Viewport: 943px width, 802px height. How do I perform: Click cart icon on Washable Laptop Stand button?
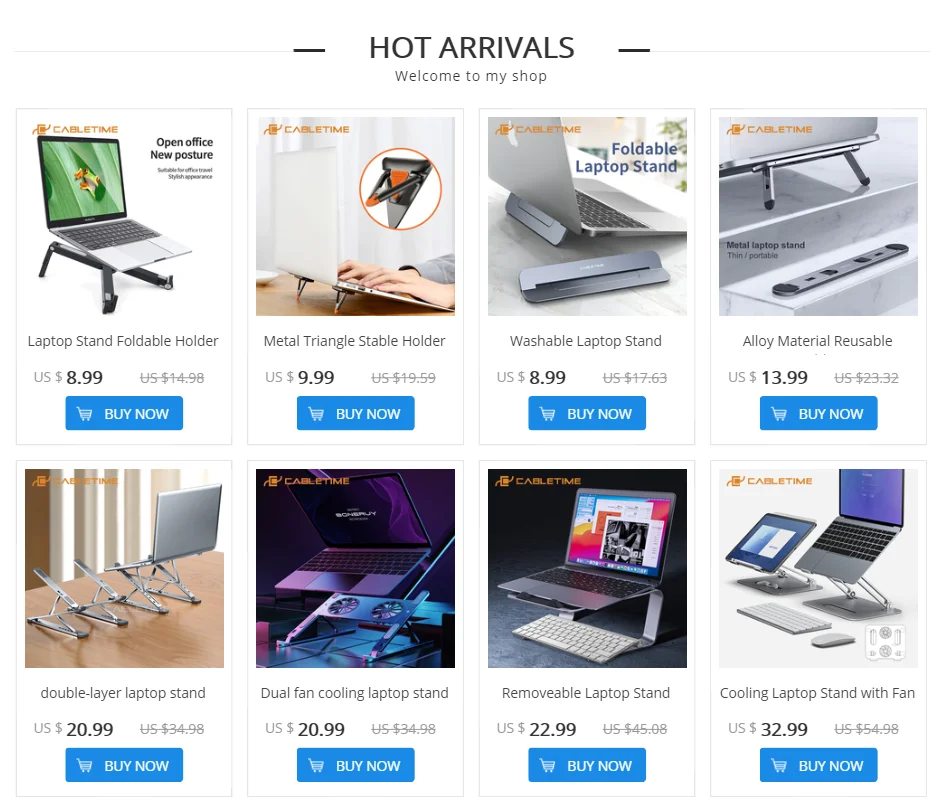click(548, 414)
